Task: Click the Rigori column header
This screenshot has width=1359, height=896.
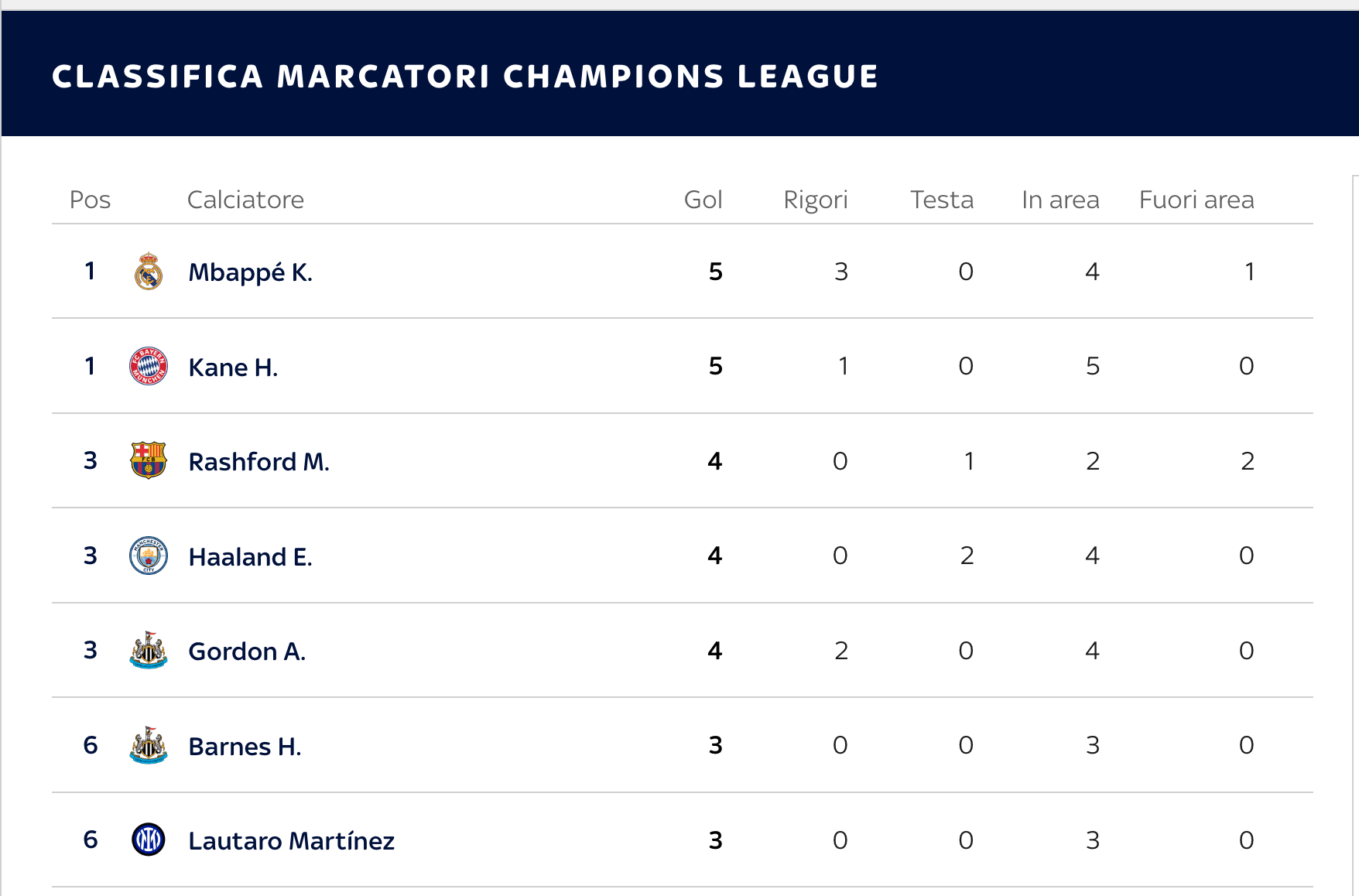Action: pos(815,200)
